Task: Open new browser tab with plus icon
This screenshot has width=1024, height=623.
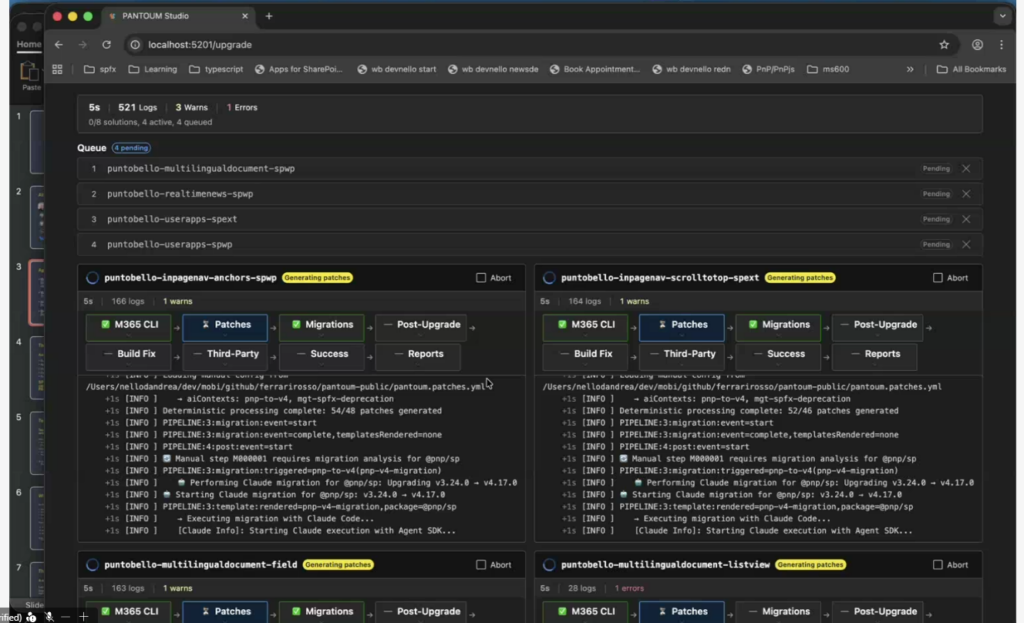Action: click(269, 16)
